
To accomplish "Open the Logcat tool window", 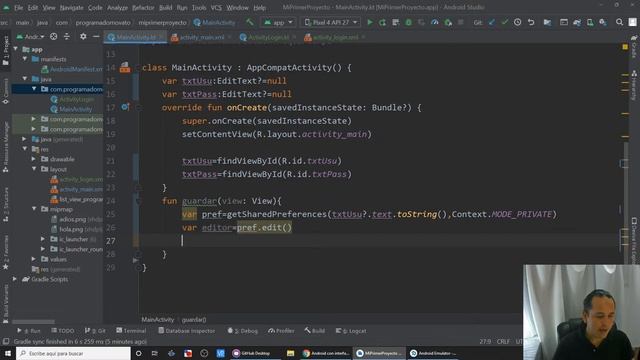I will click(x=351, y=331).
